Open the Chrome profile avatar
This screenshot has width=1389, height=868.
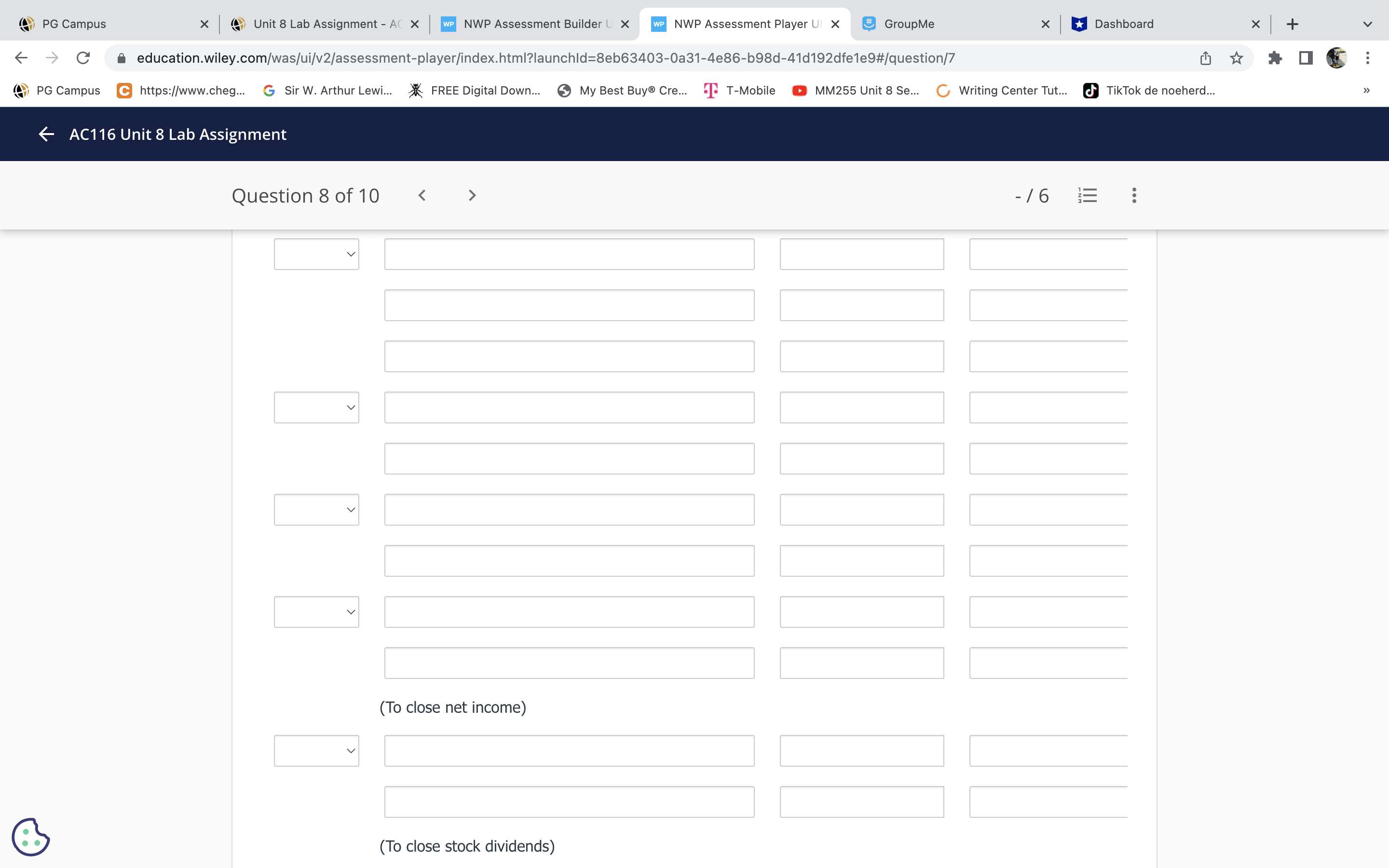pos(1337,58)
